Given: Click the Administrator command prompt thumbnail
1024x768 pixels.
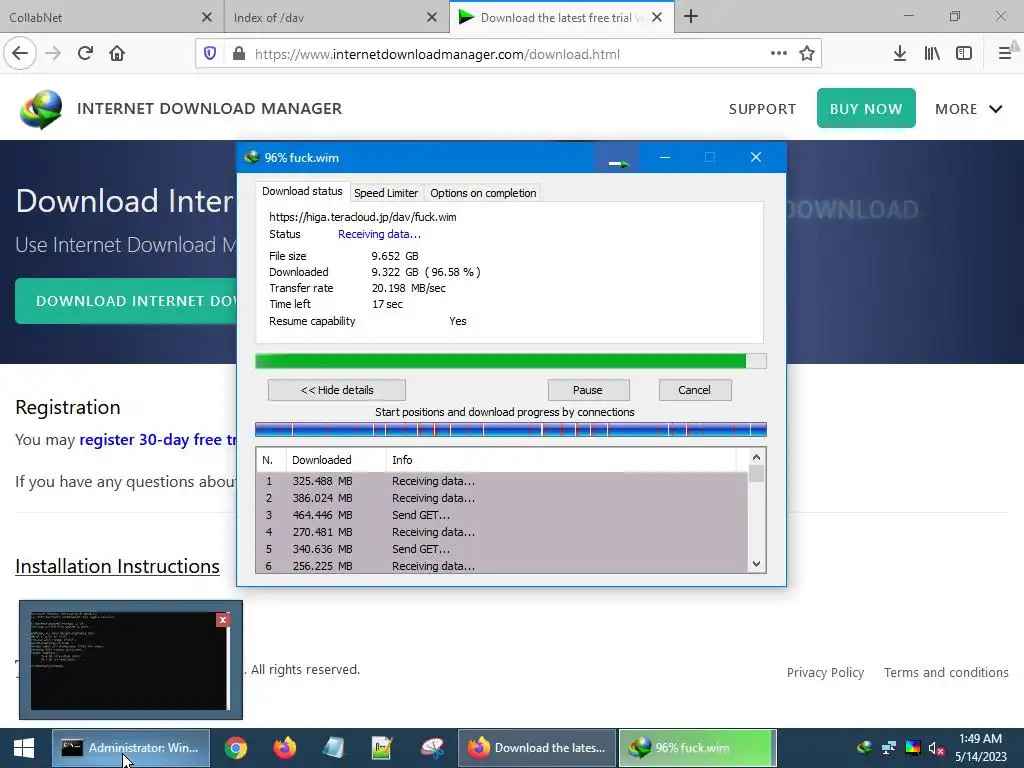Looking at the screenshot, I should click(x=130, y=660).
